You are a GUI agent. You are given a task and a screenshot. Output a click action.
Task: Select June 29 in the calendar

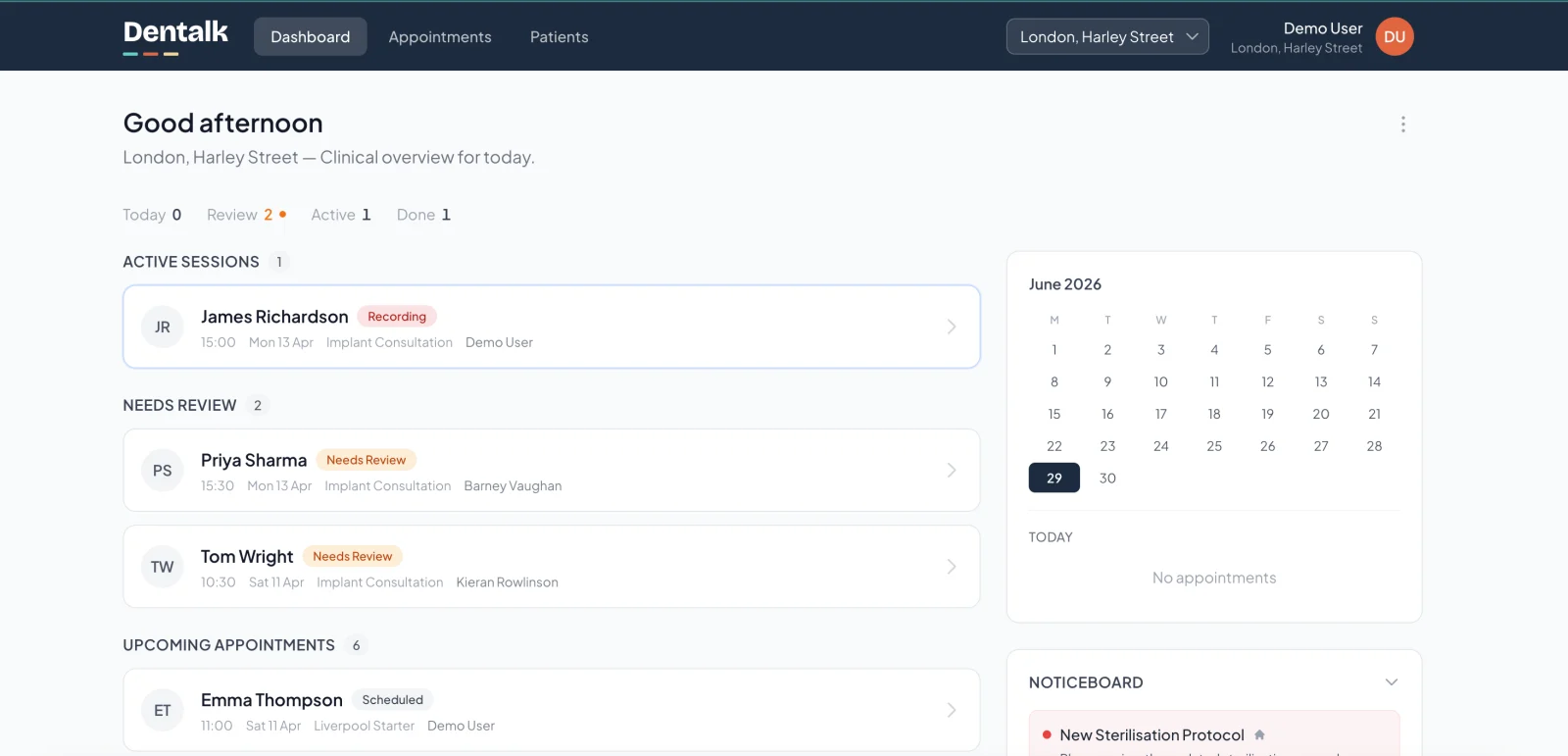[1054, 478]
